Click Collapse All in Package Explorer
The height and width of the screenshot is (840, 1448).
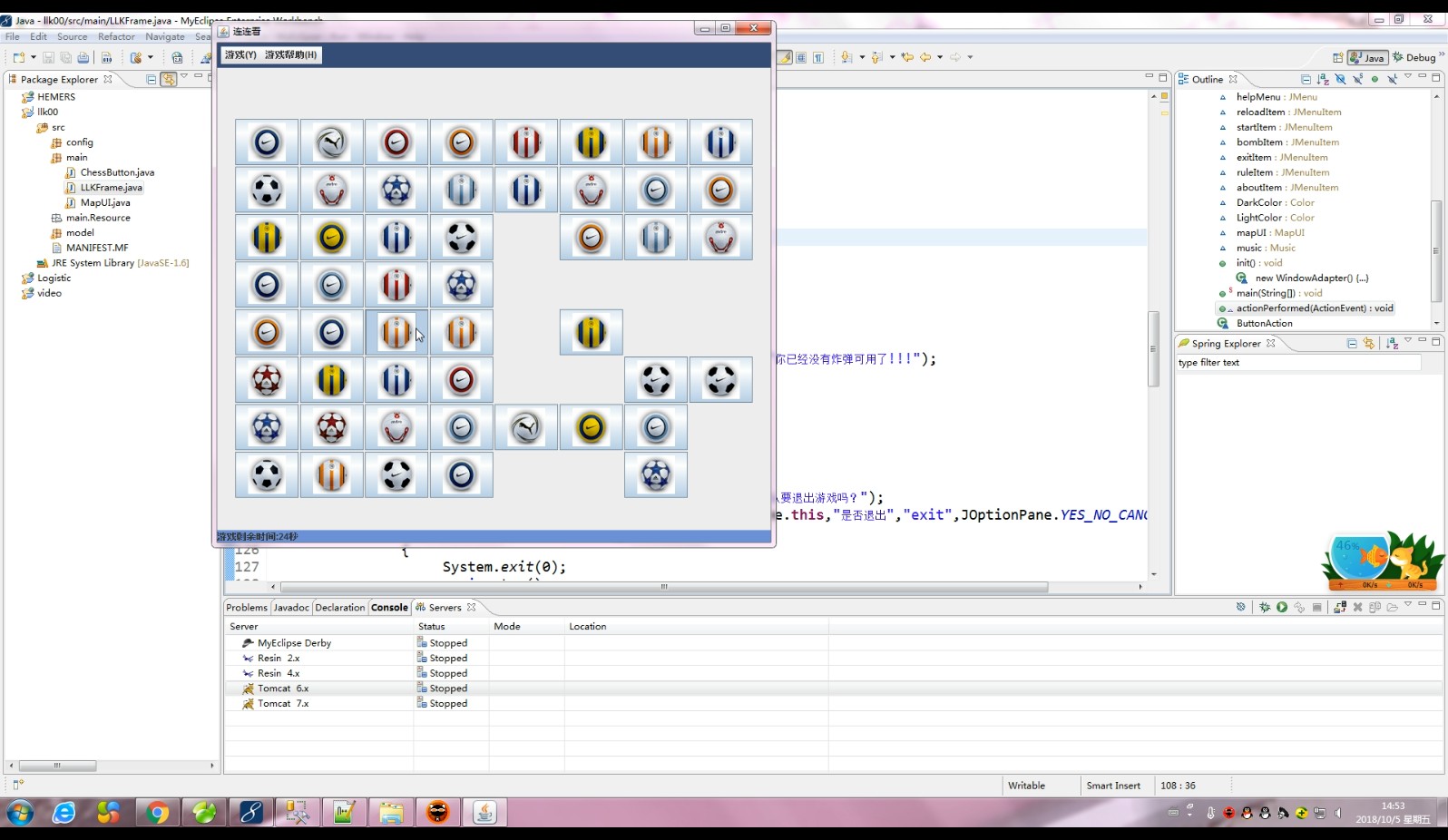pyautogui.click(x=152, y=79)
